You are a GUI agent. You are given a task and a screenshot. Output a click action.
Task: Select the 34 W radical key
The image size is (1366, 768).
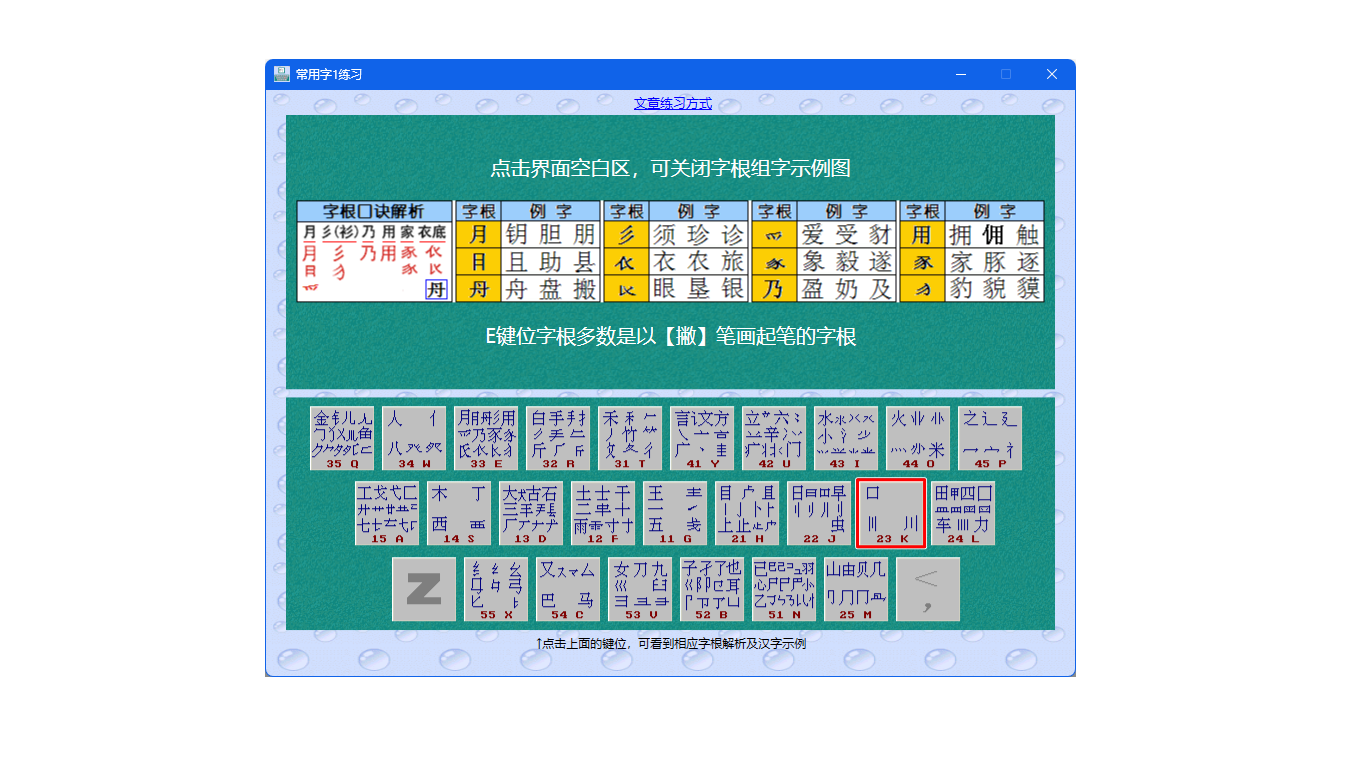coord(414,438)
